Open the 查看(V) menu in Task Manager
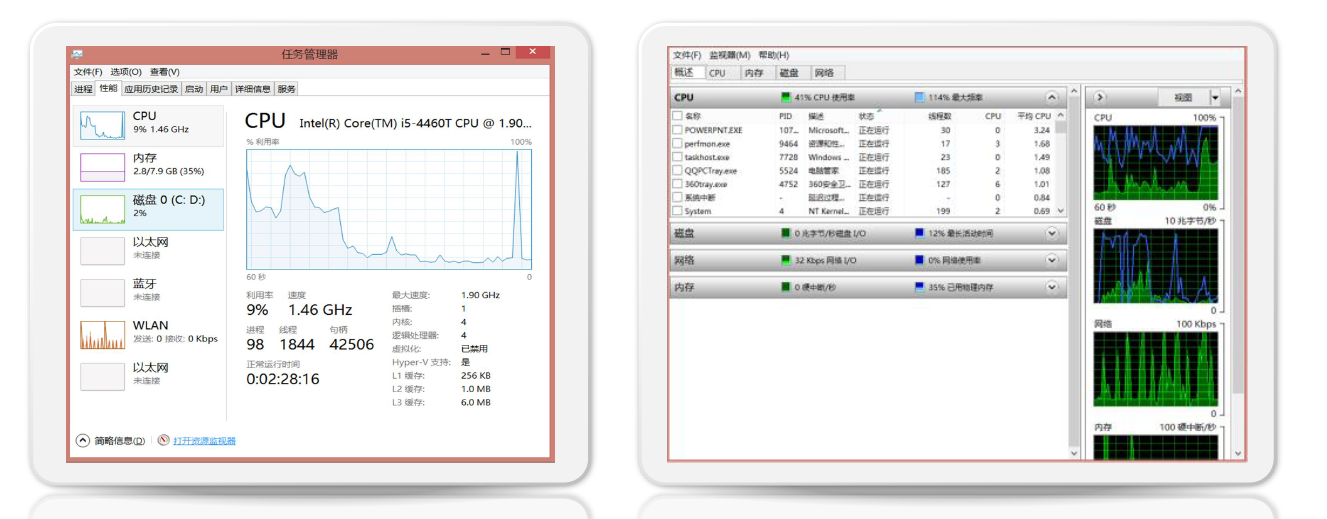Screen dimensions: 1327x519 click(165, 72)
